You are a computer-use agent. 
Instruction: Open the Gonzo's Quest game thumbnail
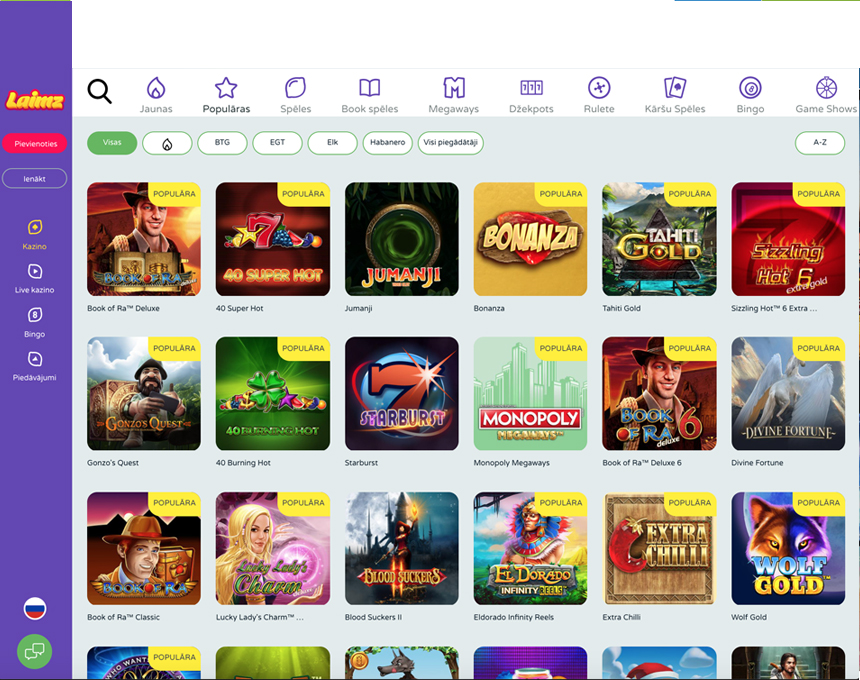pyautogui.click(x=144, y=394)
